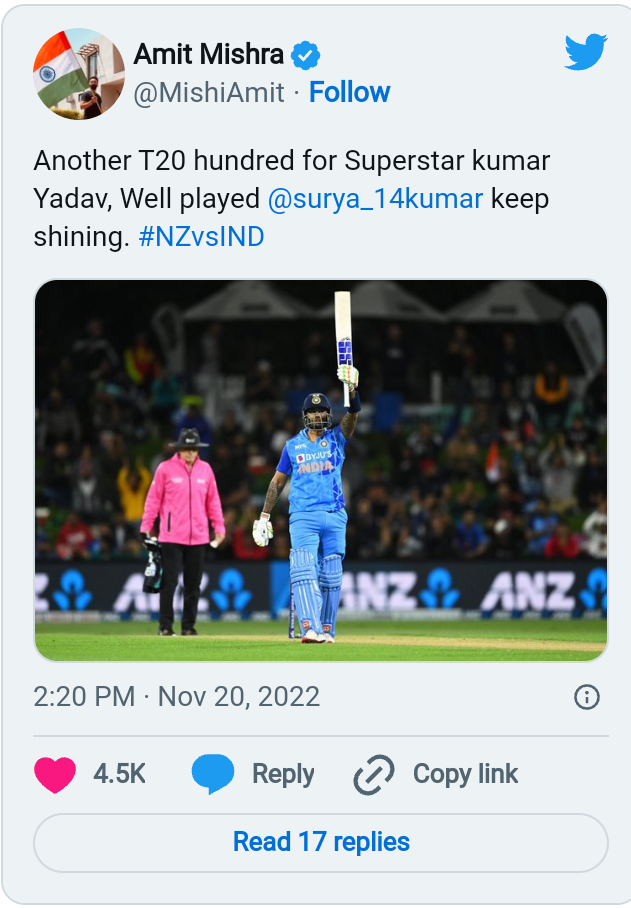
Task: Open the tweet info circle icon
Action: coord(587,697)
